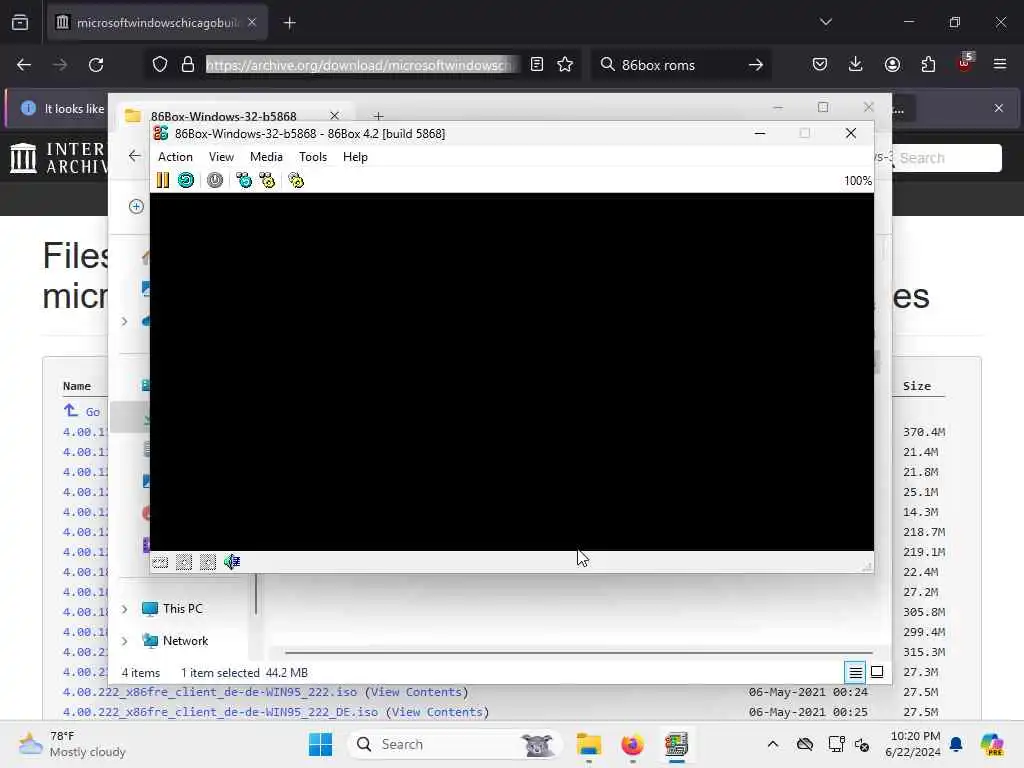Click the archive.org URL address field
The height and width of the screenshot is (768, 1024).
[x=361, y=65]
